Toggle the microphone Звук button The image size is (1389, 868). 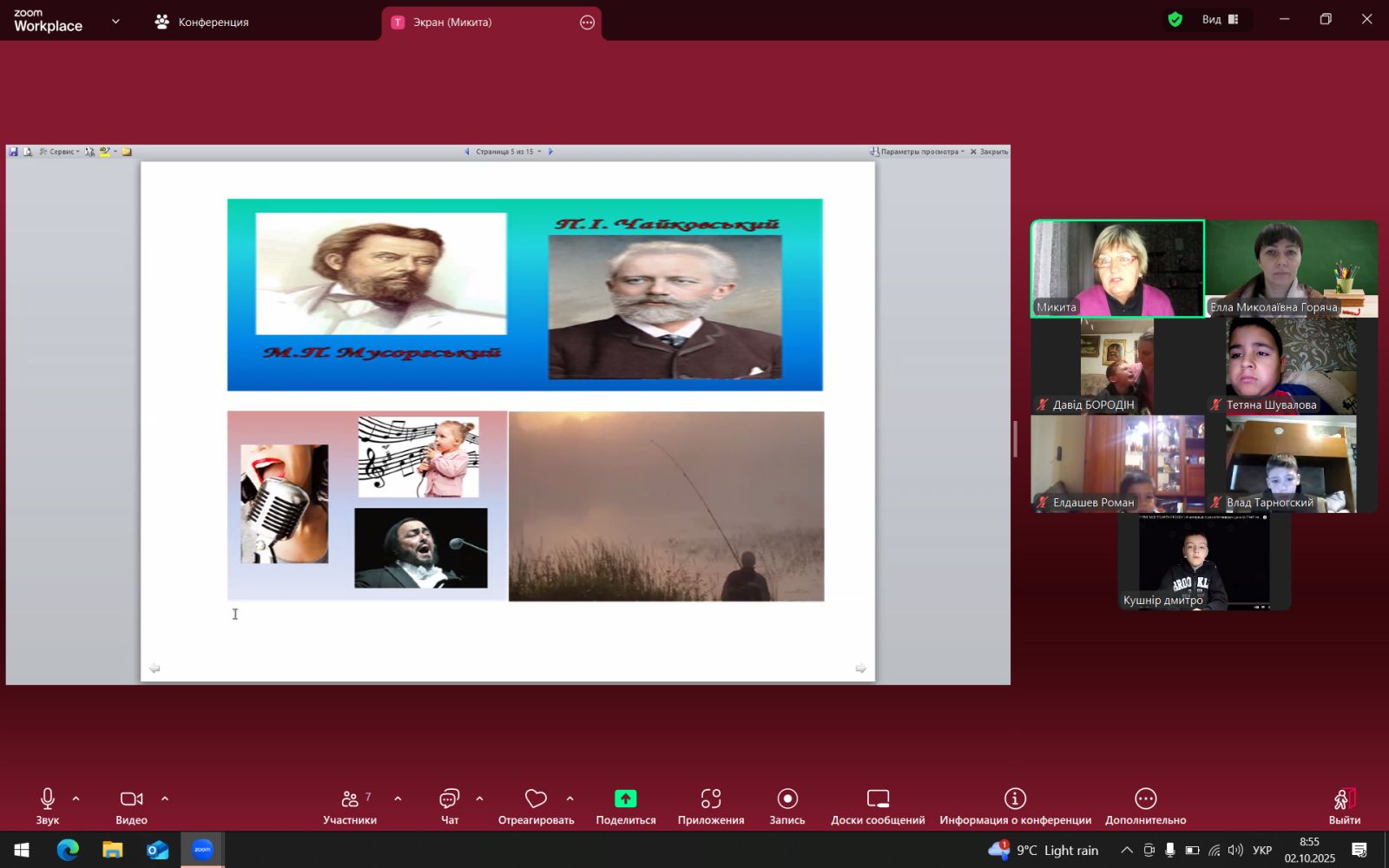[48, 806]
